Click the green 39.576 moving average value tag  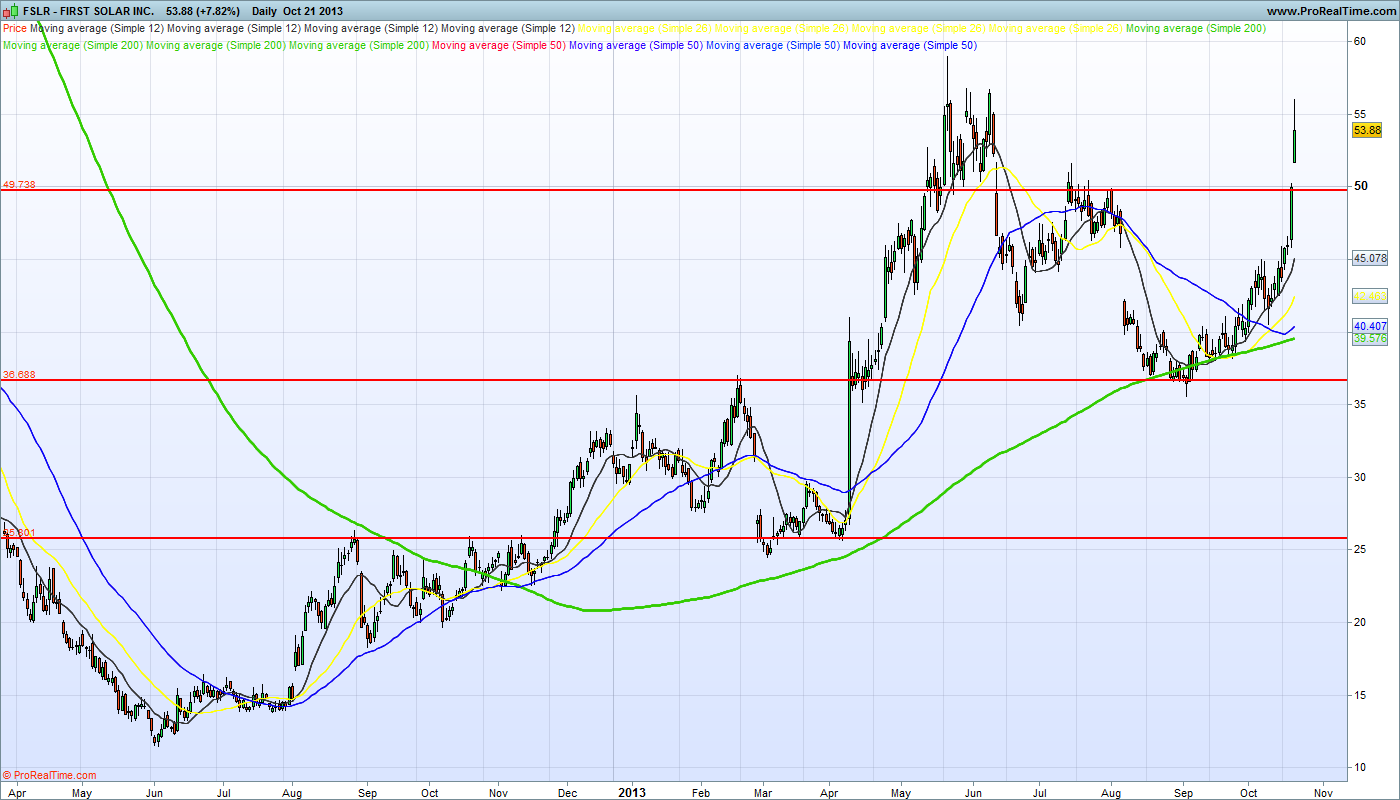pos(1370,339)
